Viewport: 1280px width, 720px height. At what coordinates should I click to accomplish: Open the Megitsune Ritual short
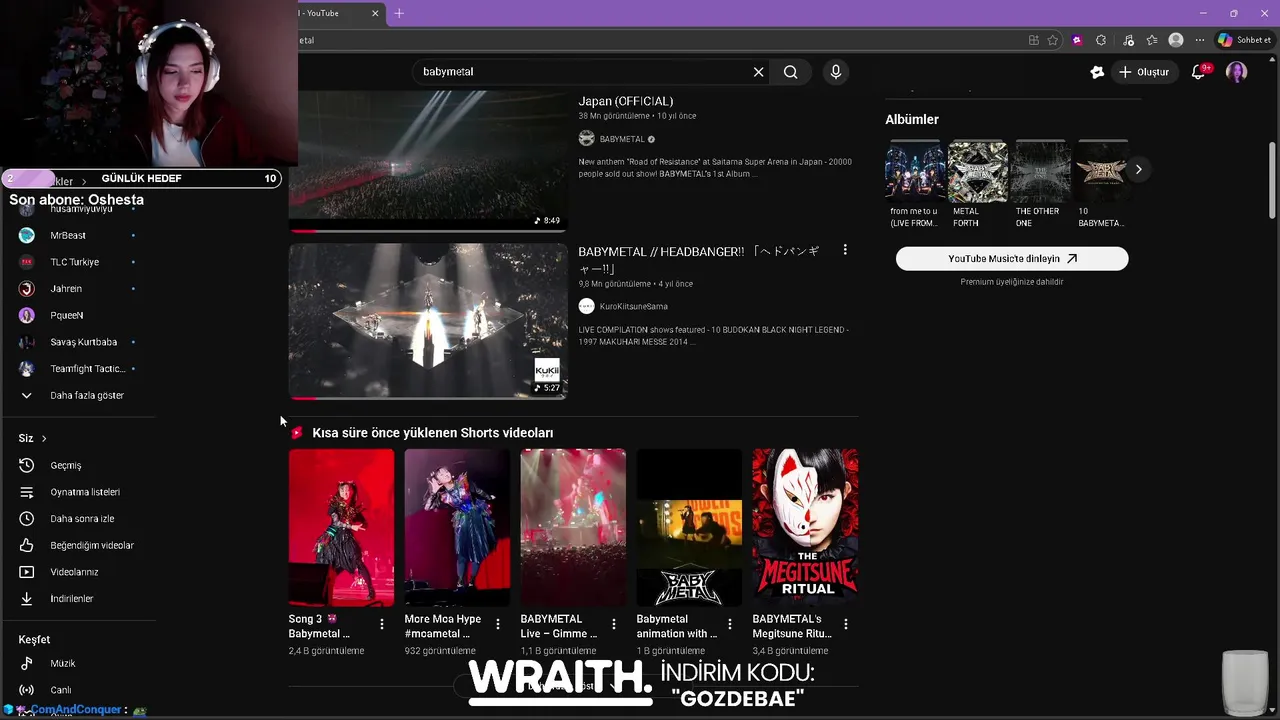805,528
